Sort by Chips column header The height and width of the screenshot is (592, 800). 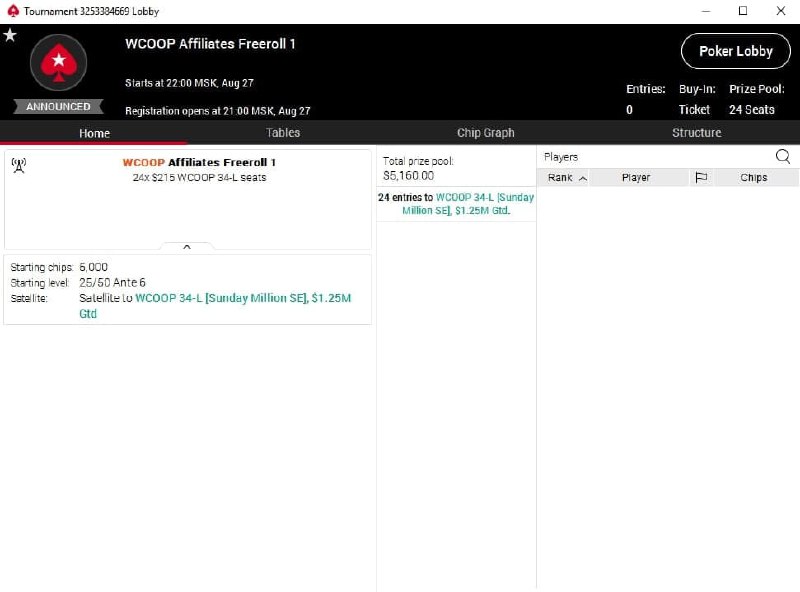[x=756, y=178]
